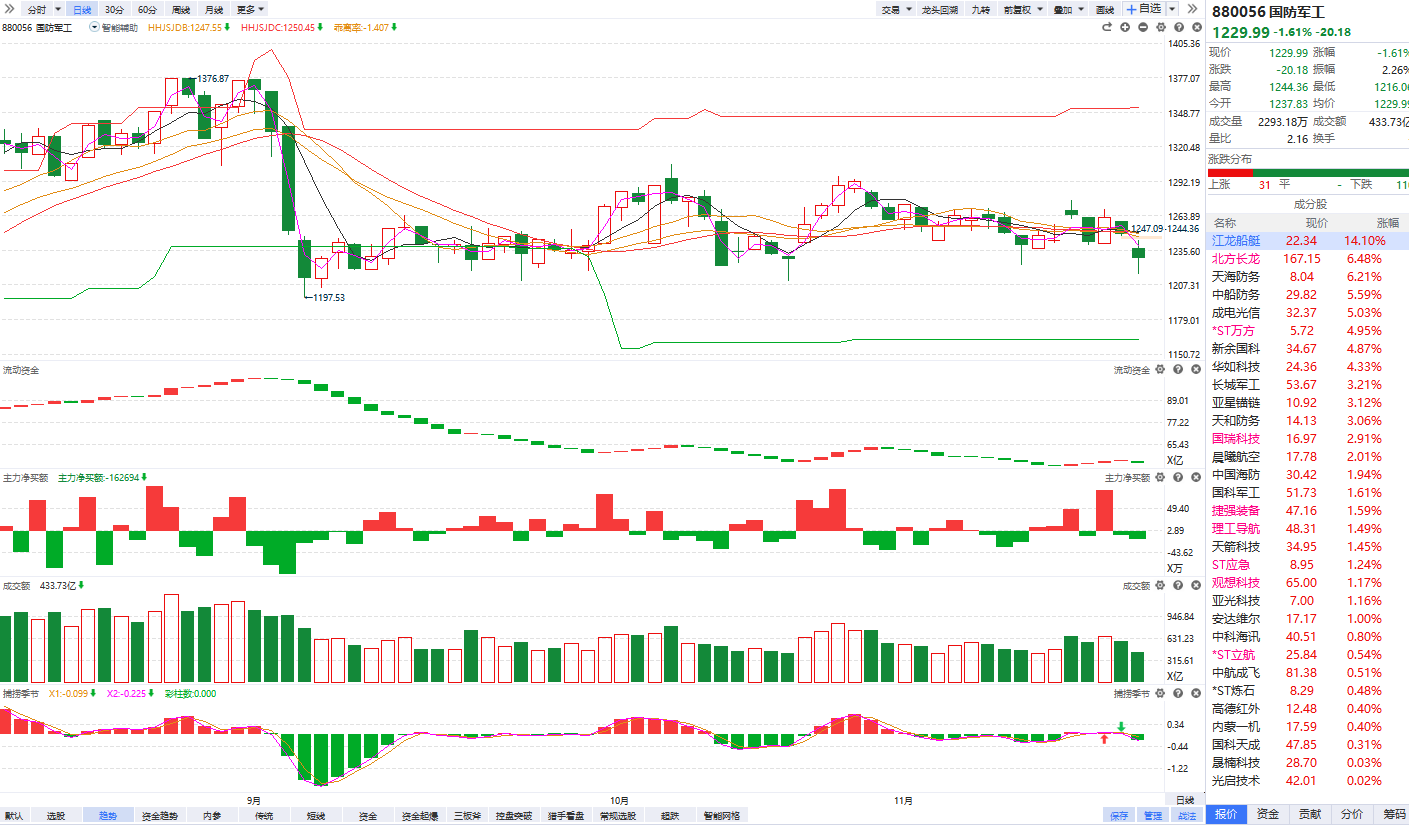The width and height of the screenshot is (1409, 825).
Task: Open the 更多 periods dropdown
Action: pos(251,9)
